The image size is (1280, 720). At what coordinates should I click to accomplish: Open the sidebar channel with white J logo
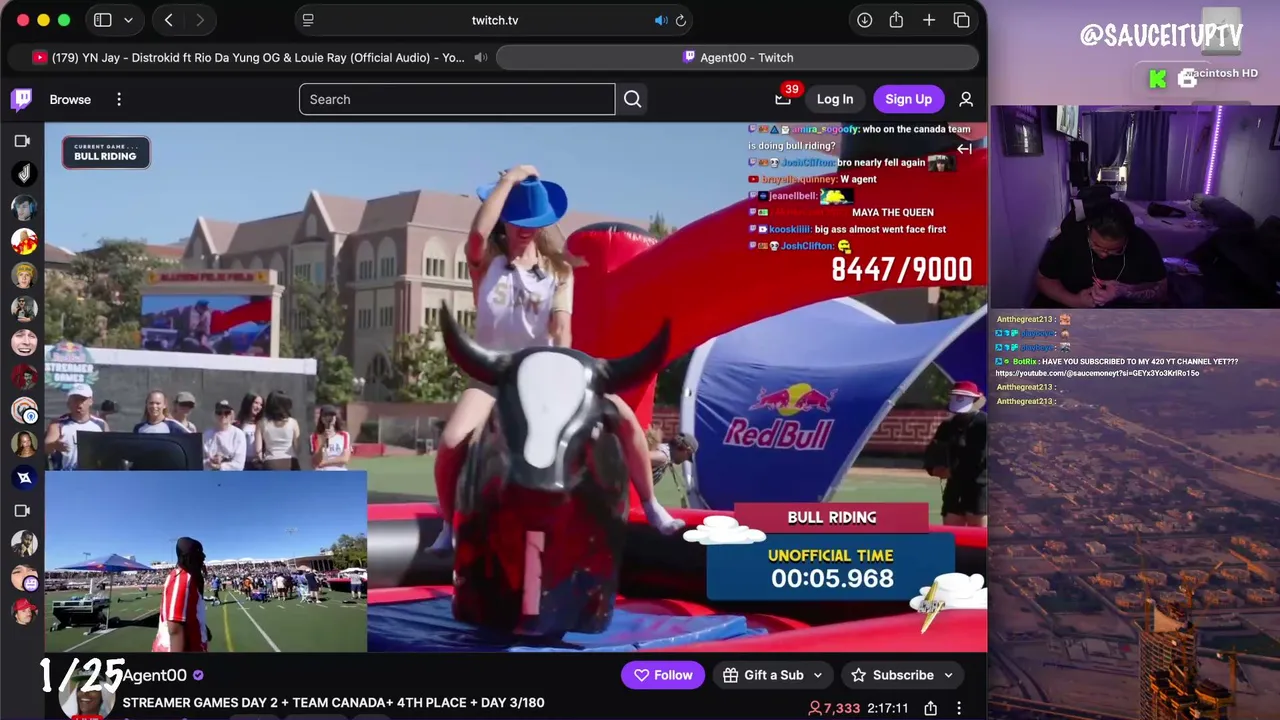pyautogui.click(x=24, y=174)
